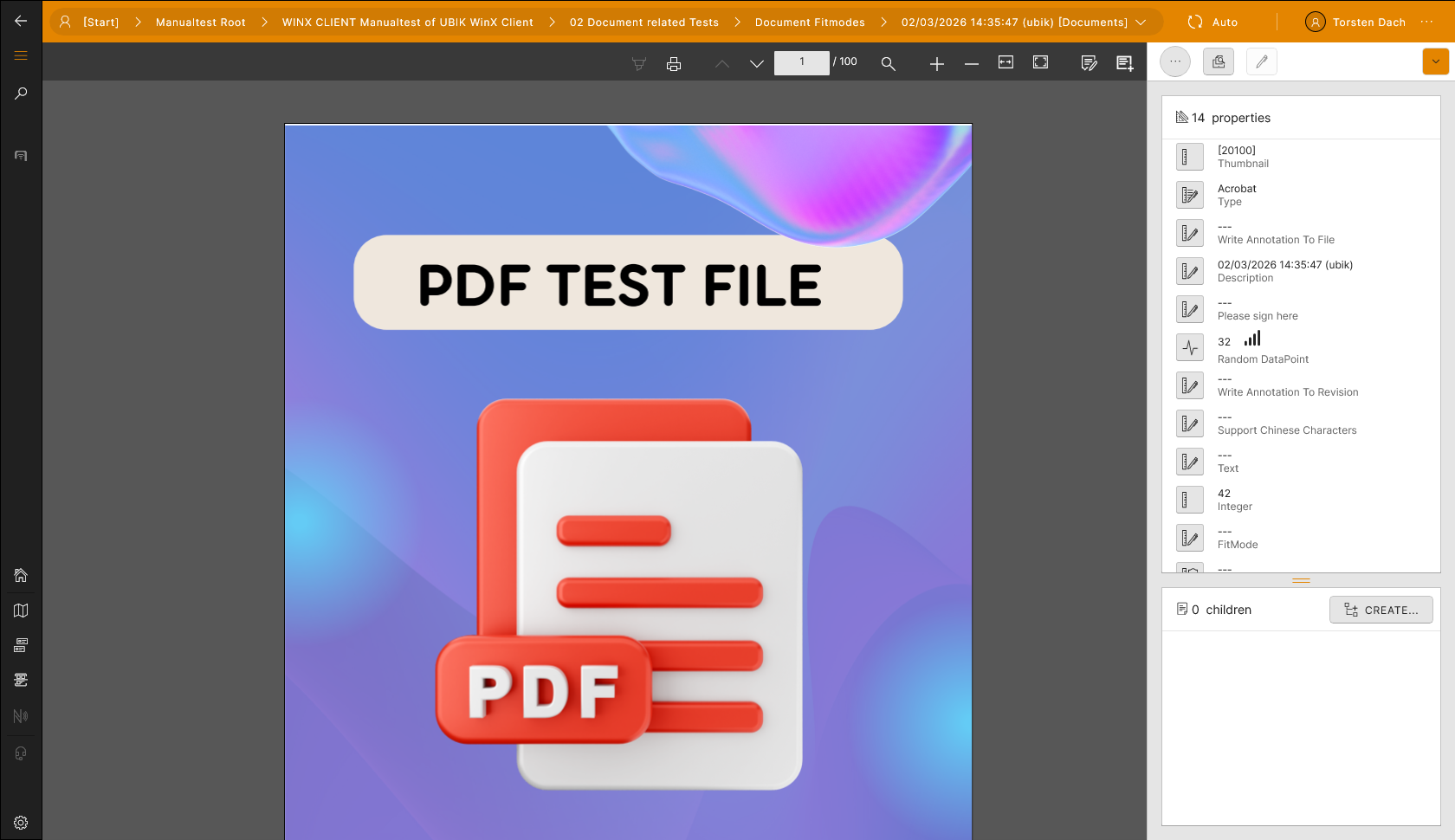Image resolution: width=1455 pixels, height=840 pixels.
Task: Open the home icon in left sidebar
Action: [21, 576]
